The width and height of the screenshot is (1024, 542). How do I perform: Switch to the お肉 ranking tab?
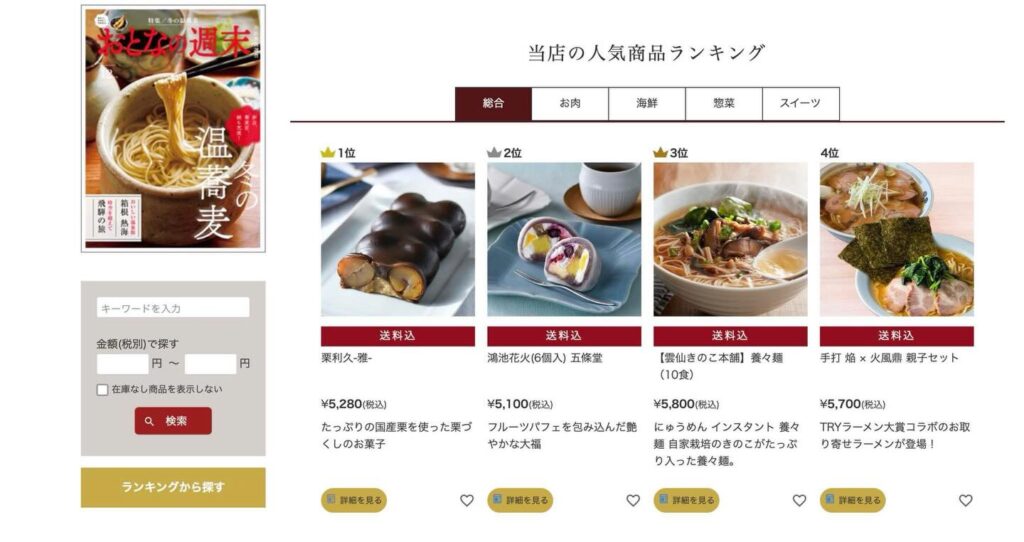pyautogui.click(x=570, y=104)
